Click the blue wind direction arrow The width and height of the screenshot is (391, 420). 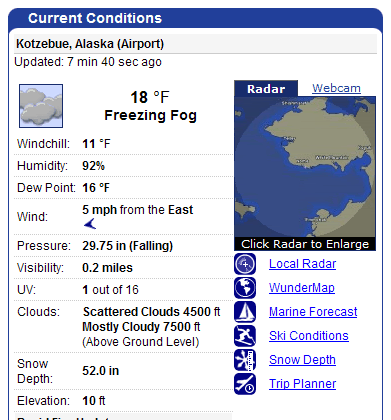pyautogui.click(x=90, y=224)
